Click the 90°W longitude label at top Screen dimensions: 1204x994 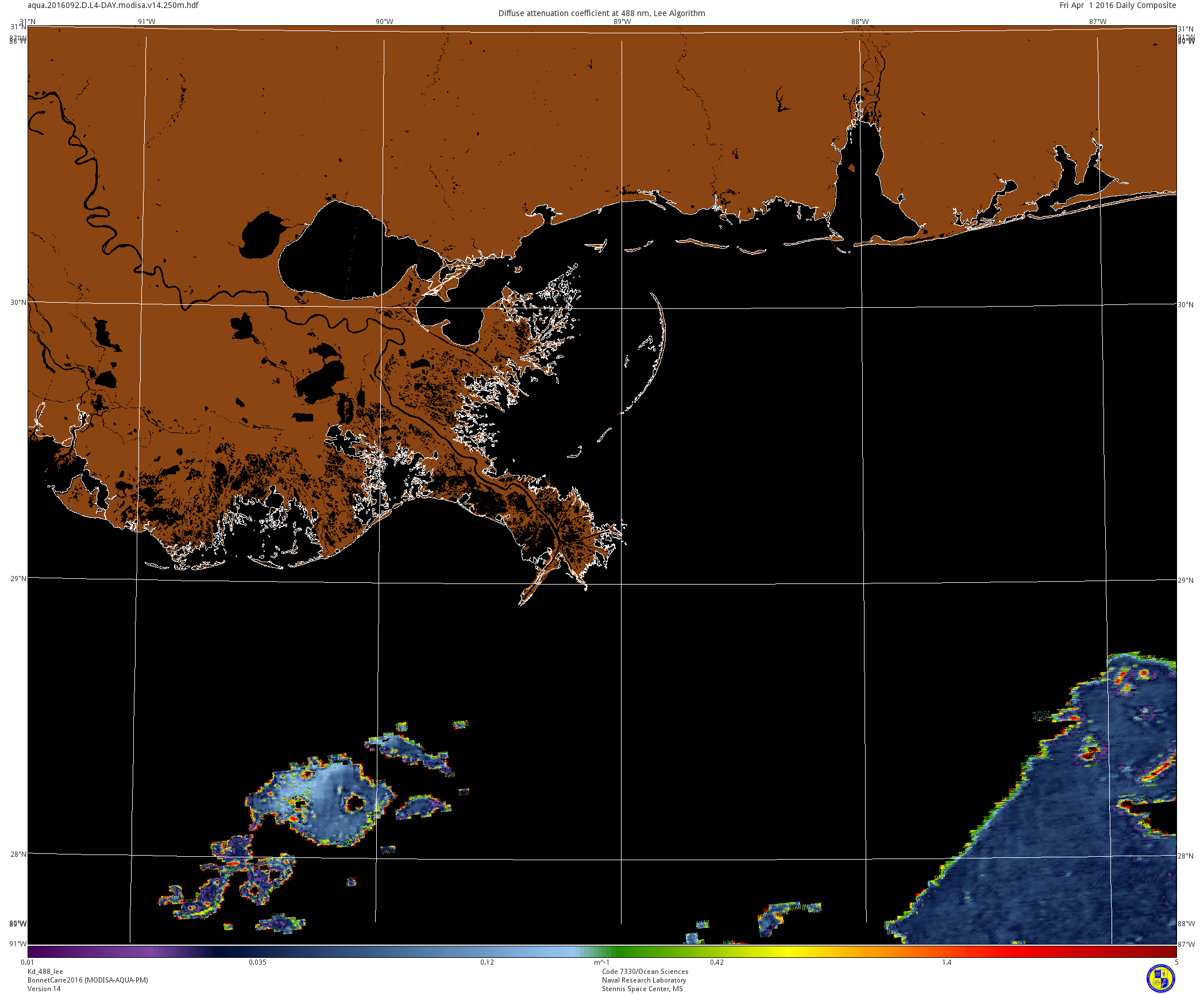tap(384, 22)
